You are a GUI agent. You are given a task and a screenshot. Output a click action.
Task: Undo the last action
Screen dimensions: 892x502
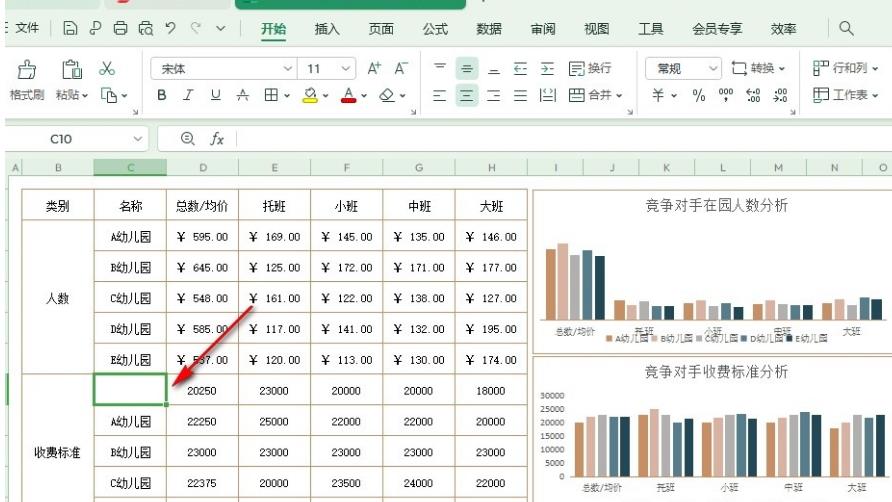171,28
